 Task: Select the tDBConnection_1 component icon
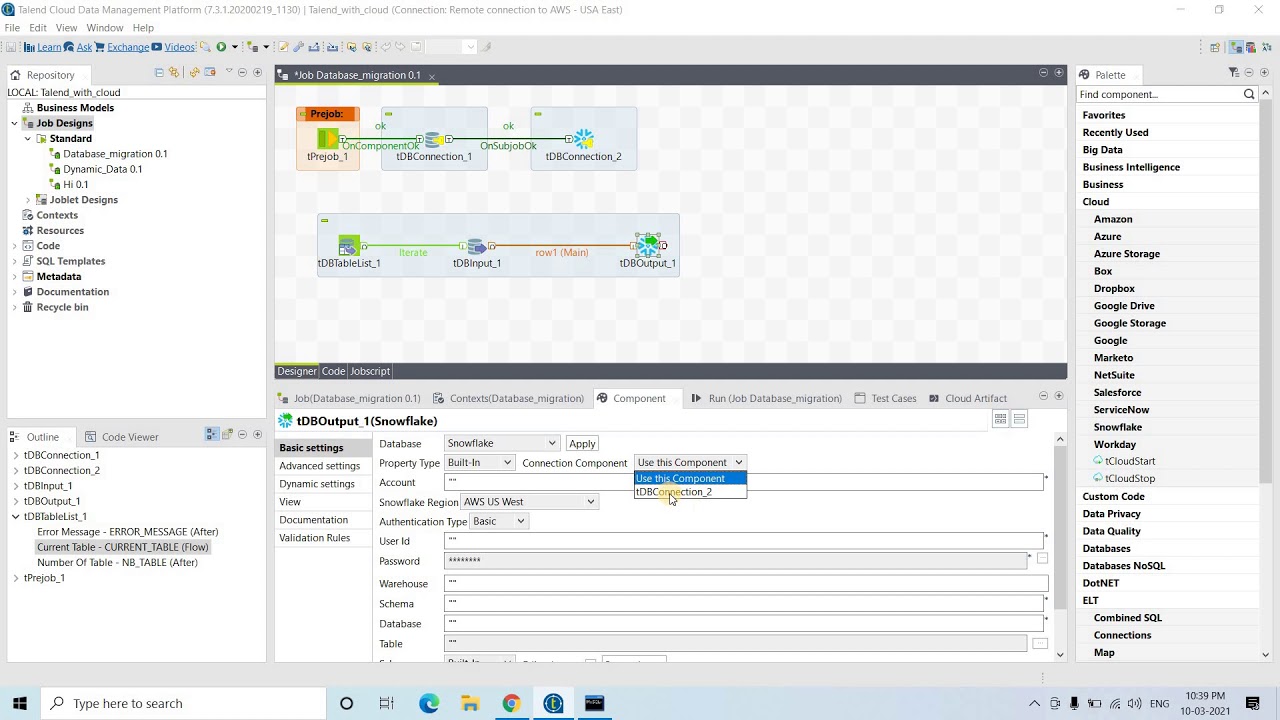click(433, 139)
